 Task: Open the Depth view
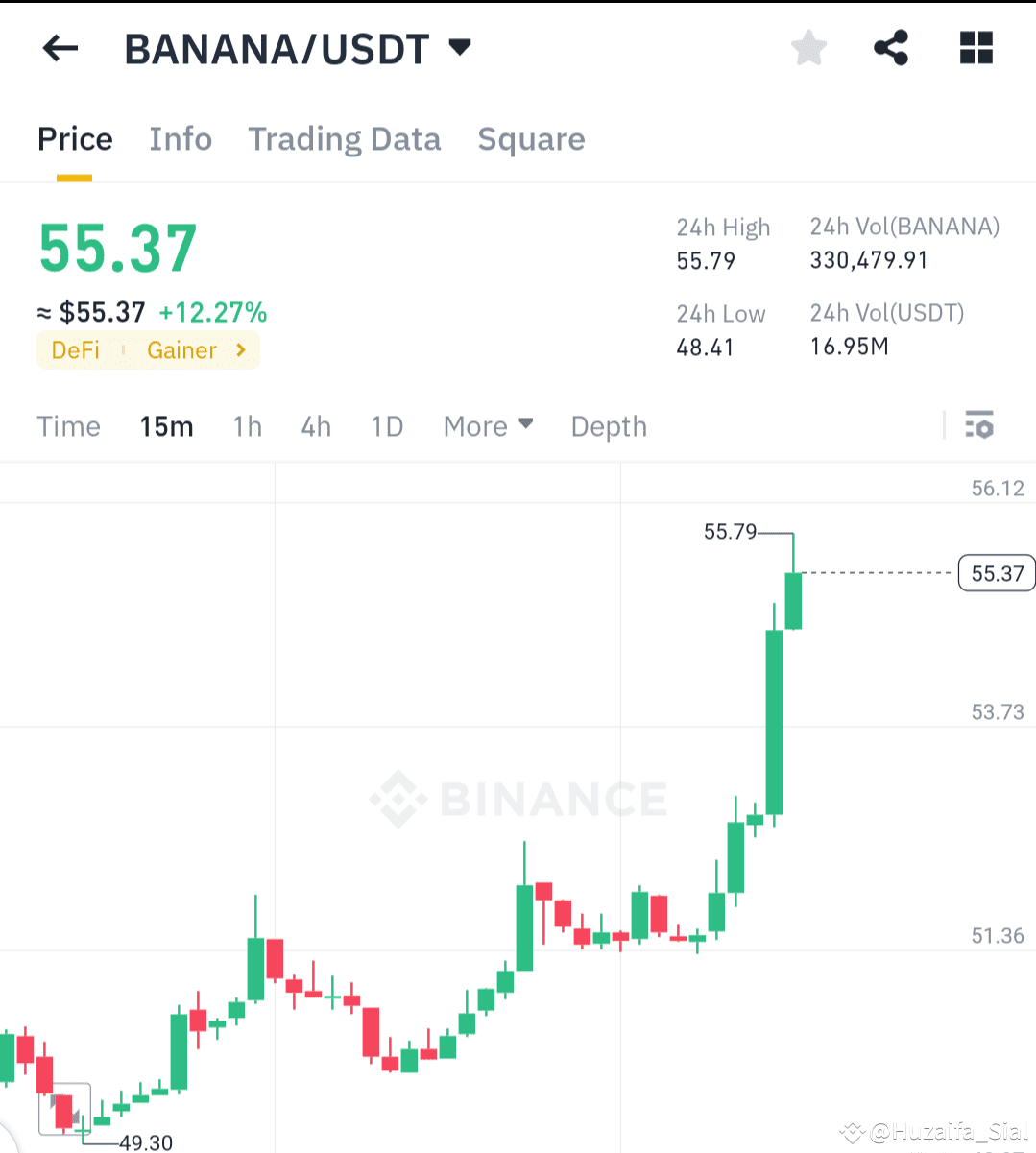coord(608,425)
